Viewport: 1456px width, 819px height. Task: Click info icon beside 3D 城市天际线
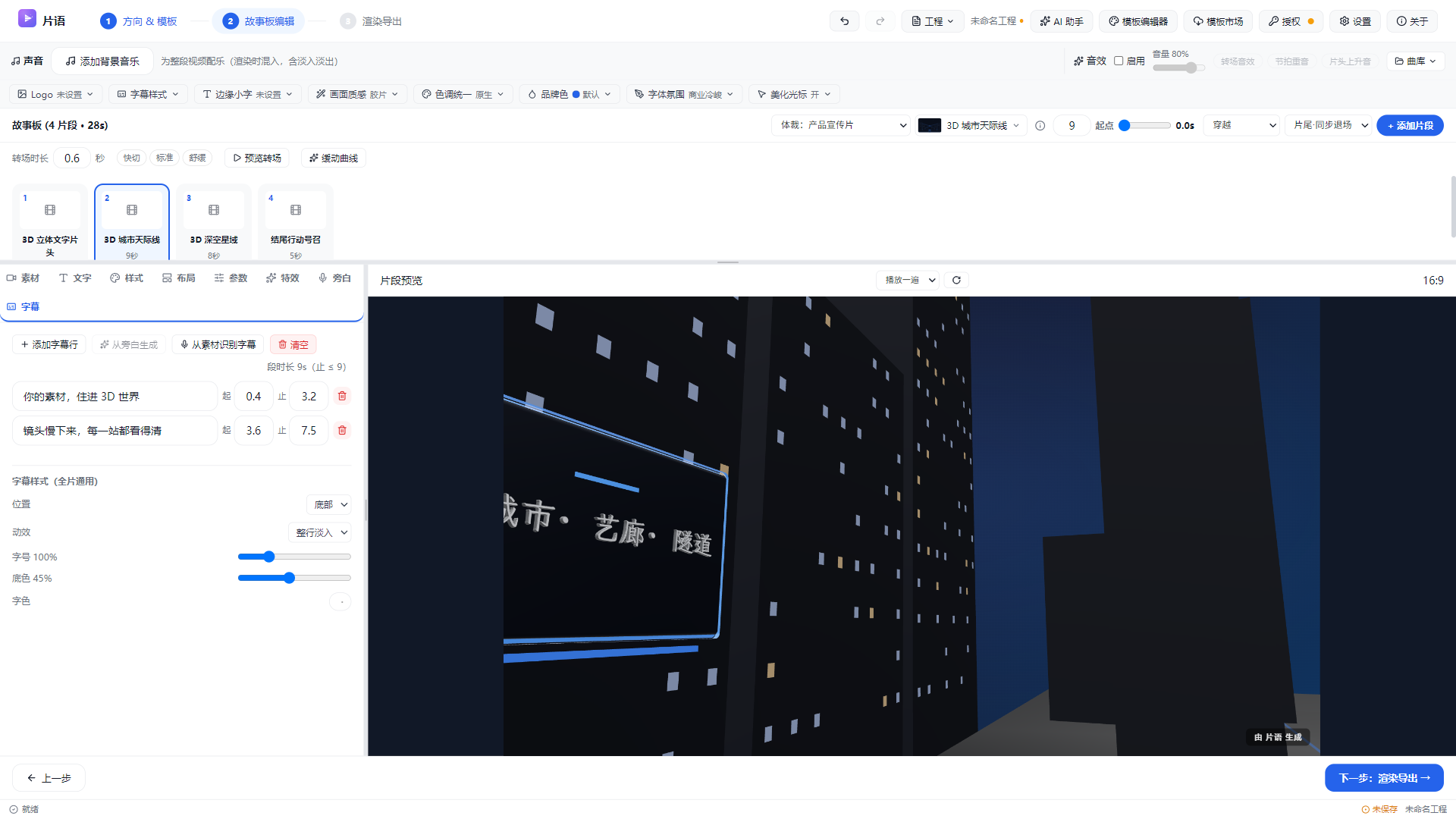pos(1040,126)
